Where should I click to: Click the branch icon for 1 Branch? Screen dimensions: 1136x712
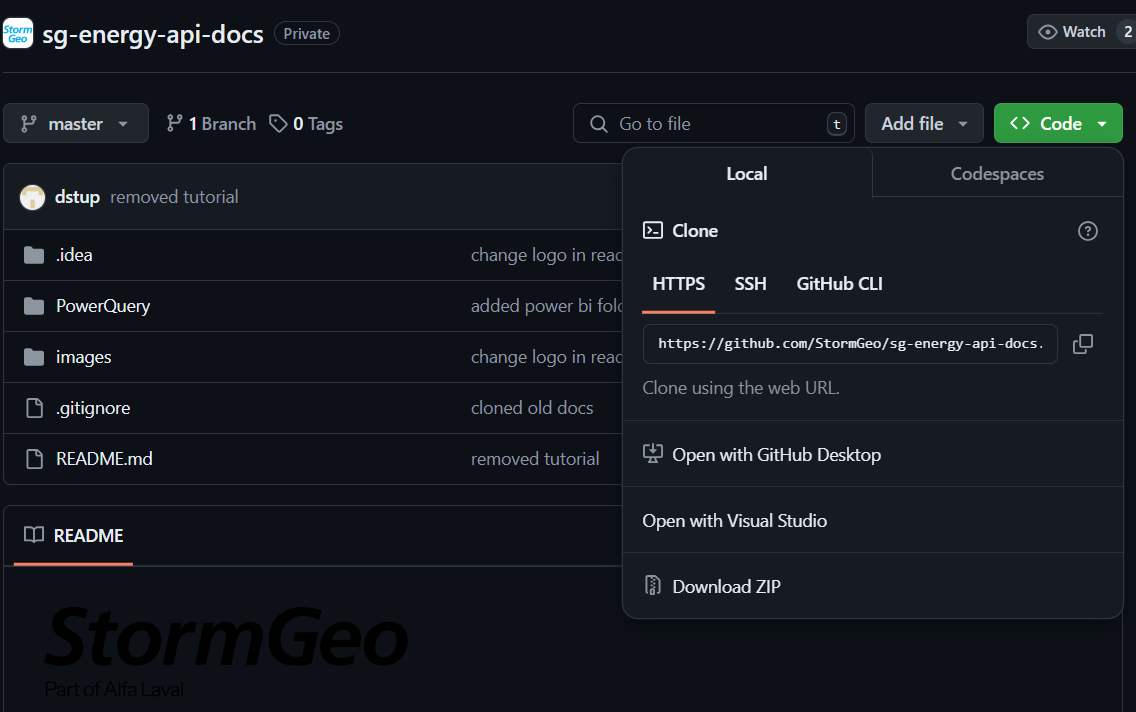[174, 124]
